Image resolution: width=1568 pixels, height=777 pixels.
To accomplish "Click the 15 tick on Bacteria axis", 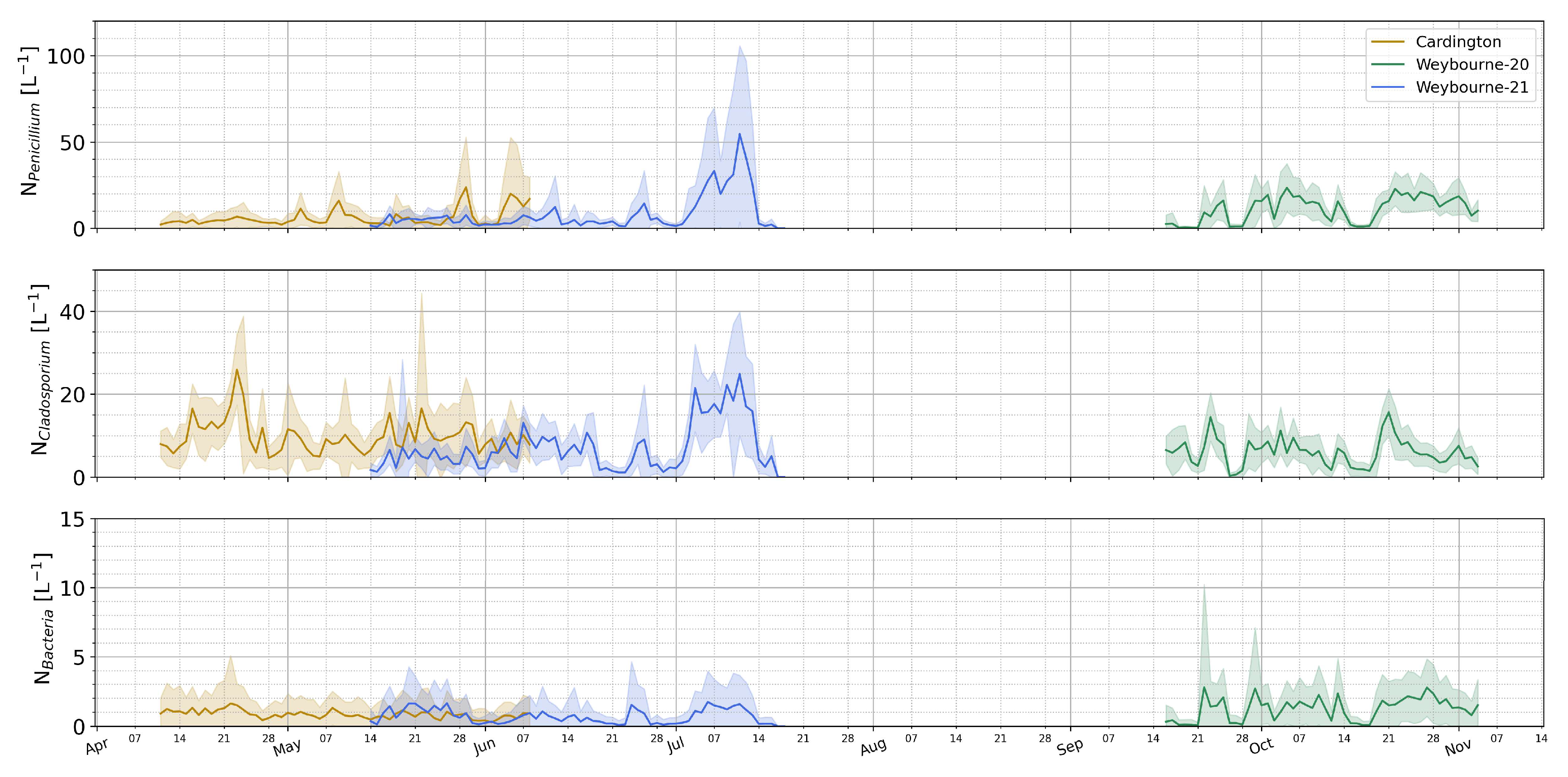I will [72, 520].
